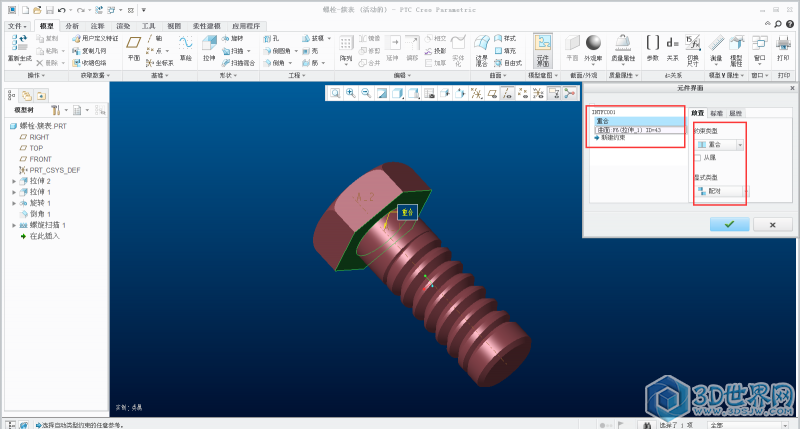The image size is (800, 429).
Task: Toggle the datum point display in graphics toolbar
Action: [522, 93]
